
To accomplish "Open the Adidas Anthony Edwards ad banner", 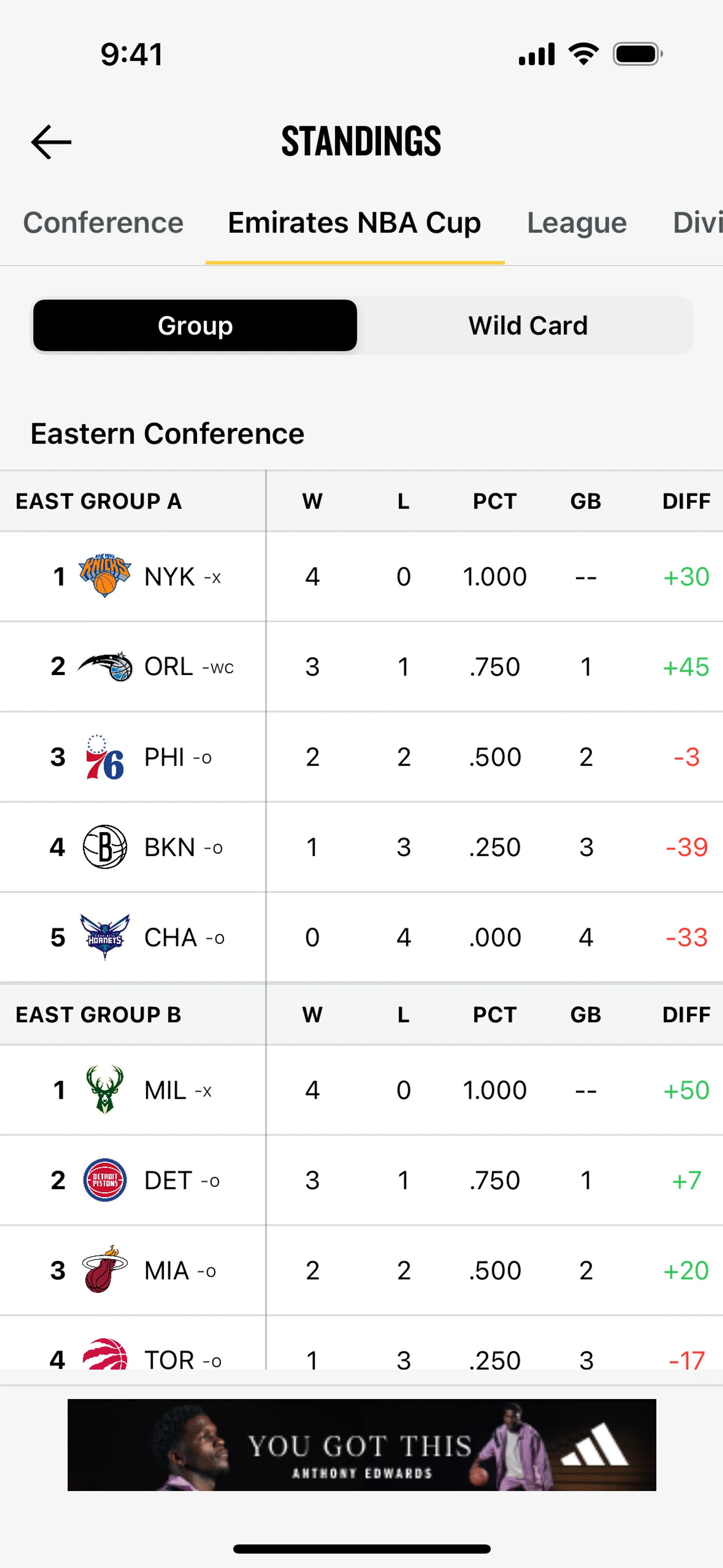I will coord(361,1444).
